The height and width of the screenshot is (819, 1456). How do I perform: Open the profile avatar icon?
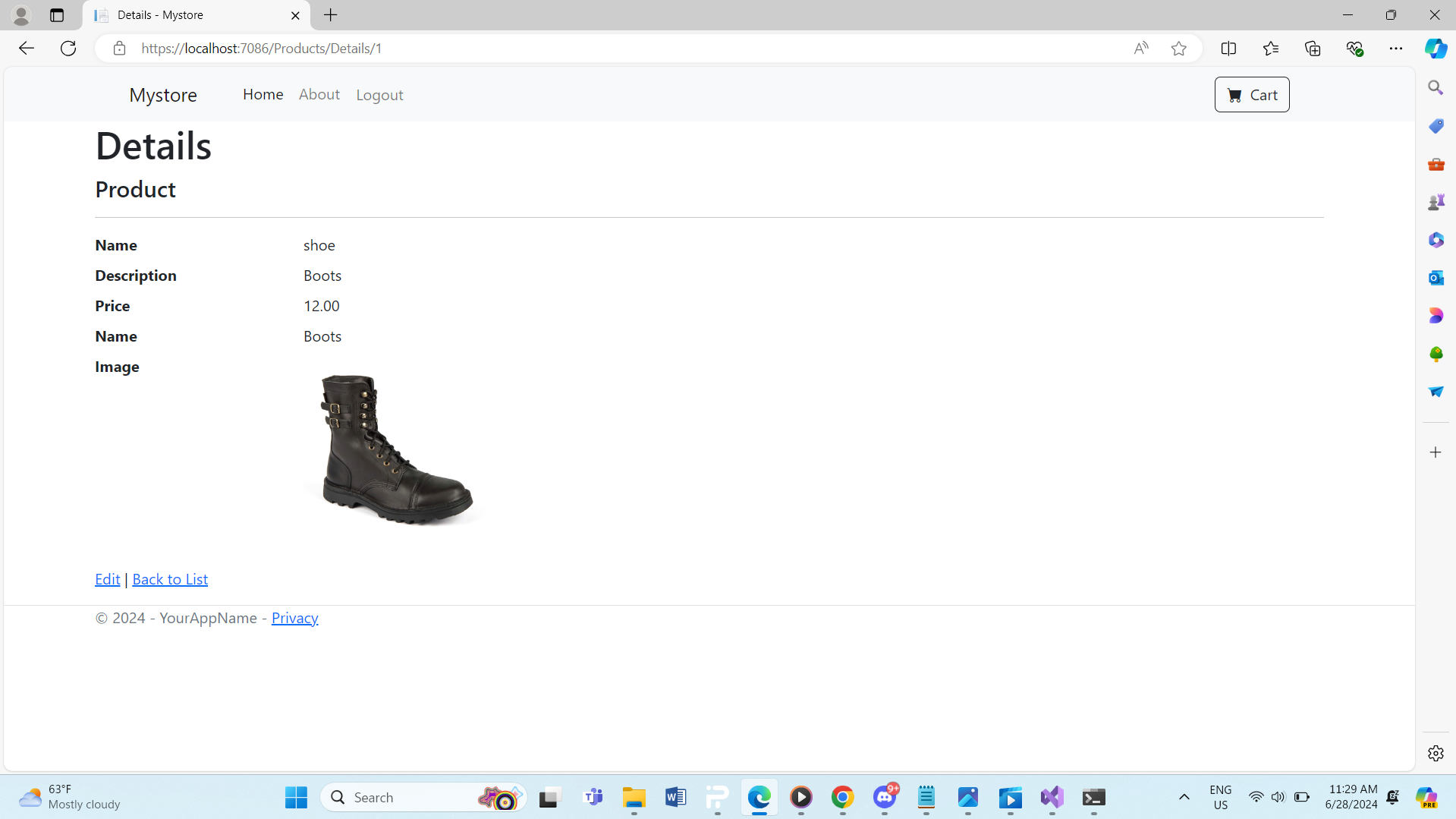(21, 15)
